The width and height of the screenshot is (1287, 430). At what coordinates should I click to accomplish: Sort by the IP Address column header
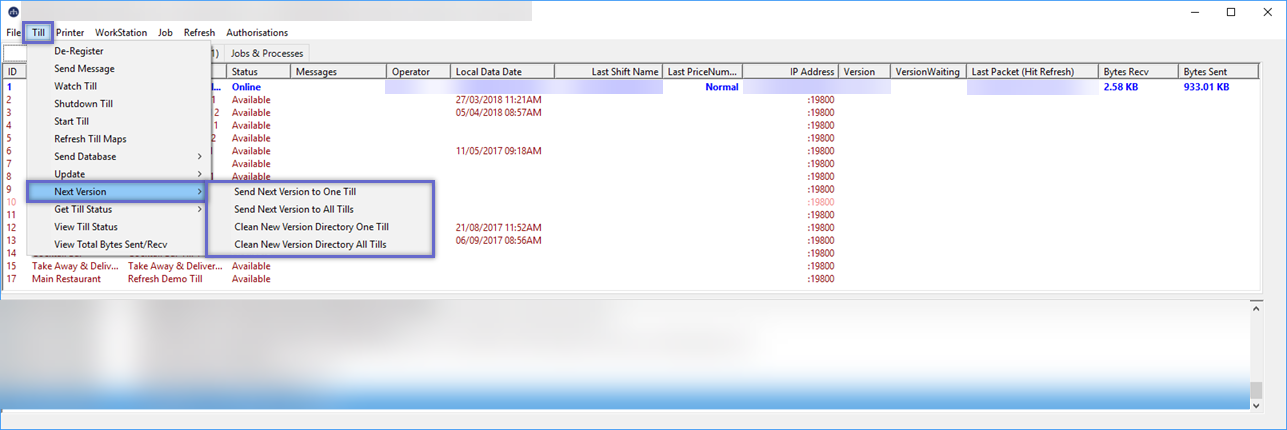811,72
